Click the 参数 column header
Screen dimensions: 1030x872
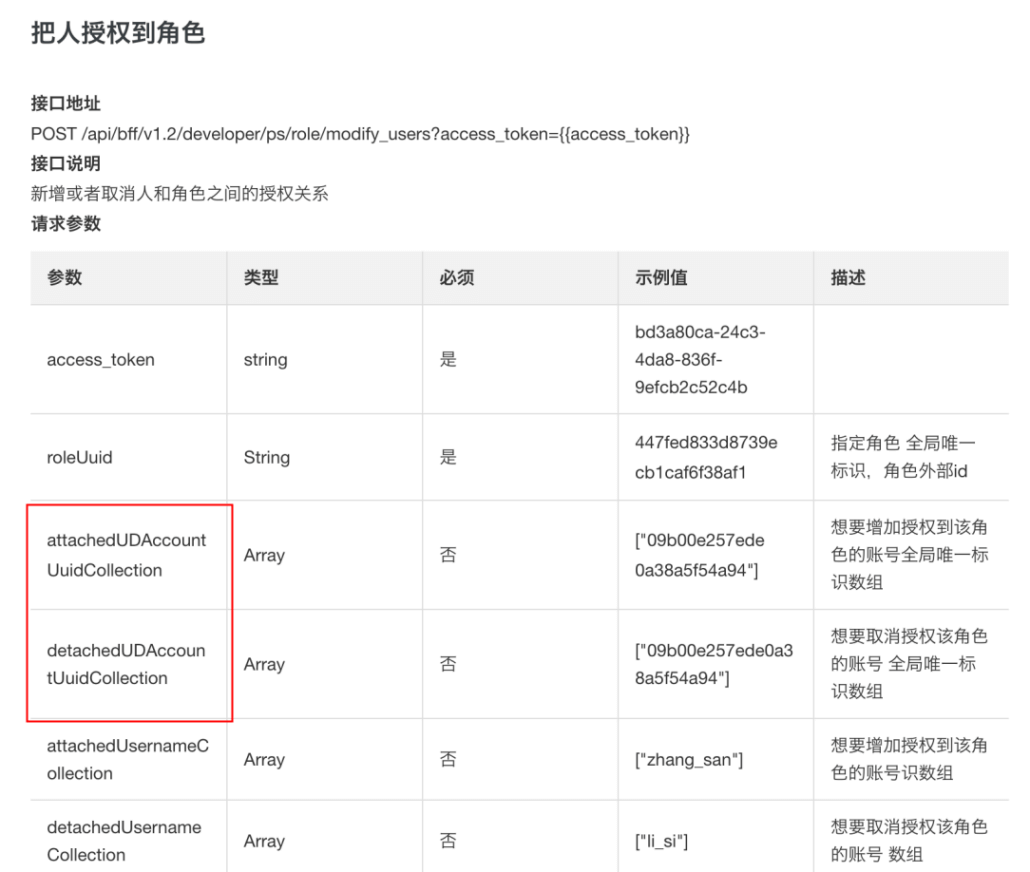click(65, 278)
